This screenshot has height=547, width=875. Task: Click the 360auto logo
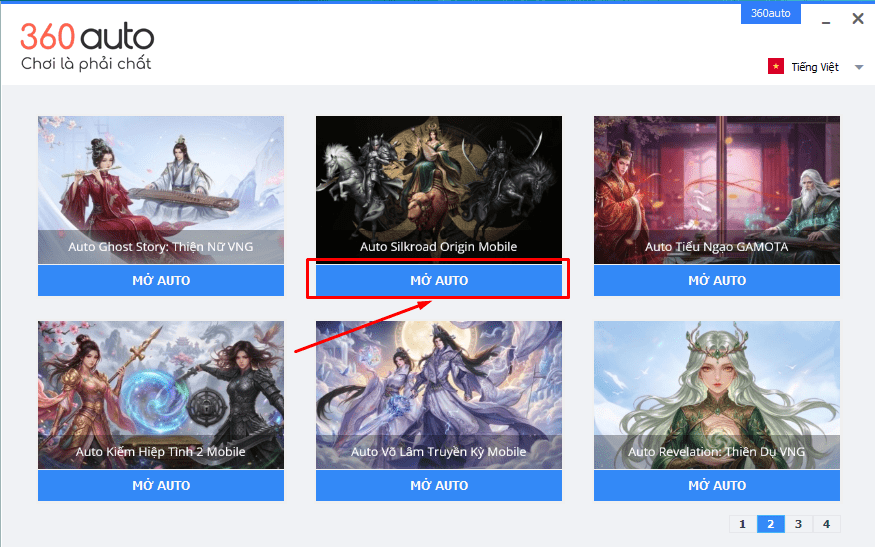[x=86, y=46]
